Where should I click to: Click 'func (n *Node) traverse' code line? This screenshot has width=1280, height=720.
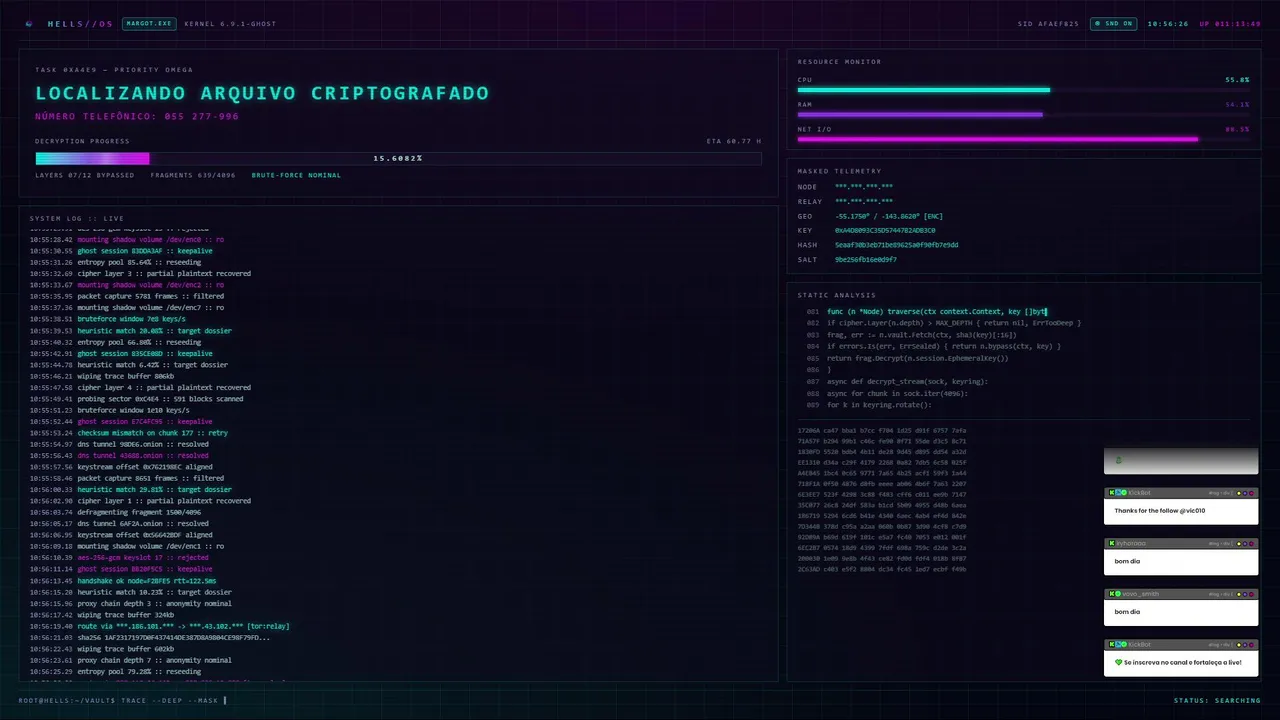tap(937, 312)
